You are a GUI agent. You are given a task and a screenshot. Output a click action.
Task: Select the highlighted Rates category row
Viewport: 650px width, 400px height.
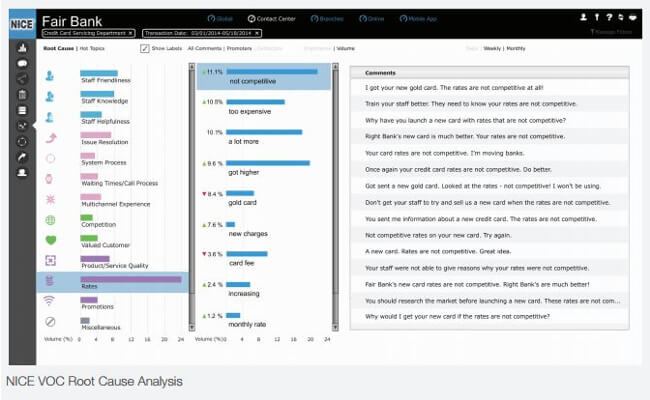coord(113,282)
